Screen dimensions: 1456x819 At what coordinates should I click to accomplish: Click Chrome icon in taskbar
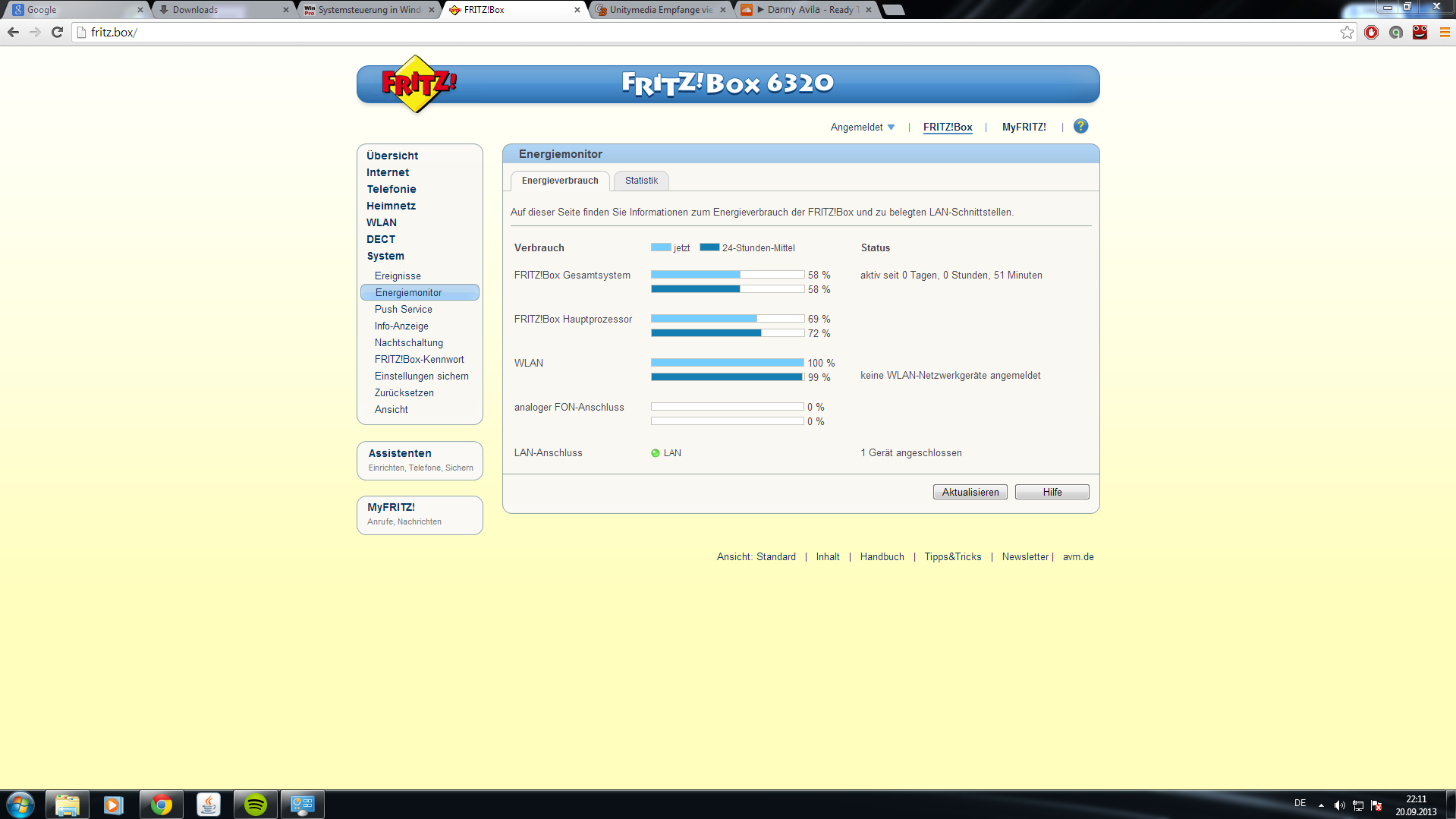click(x=161, y=805)
